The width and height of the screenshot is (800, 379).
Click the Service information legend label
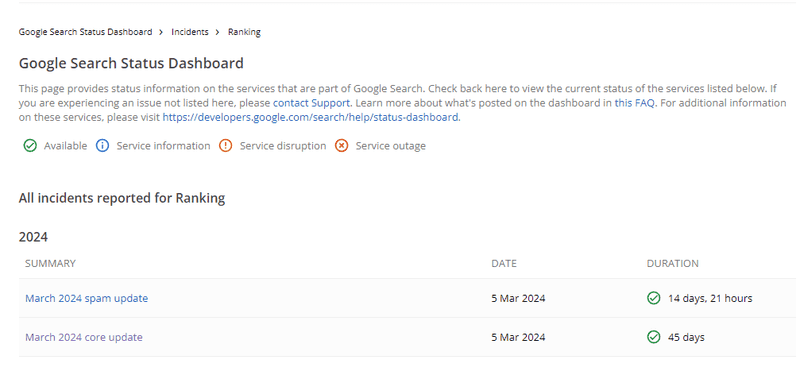point(163,146)
